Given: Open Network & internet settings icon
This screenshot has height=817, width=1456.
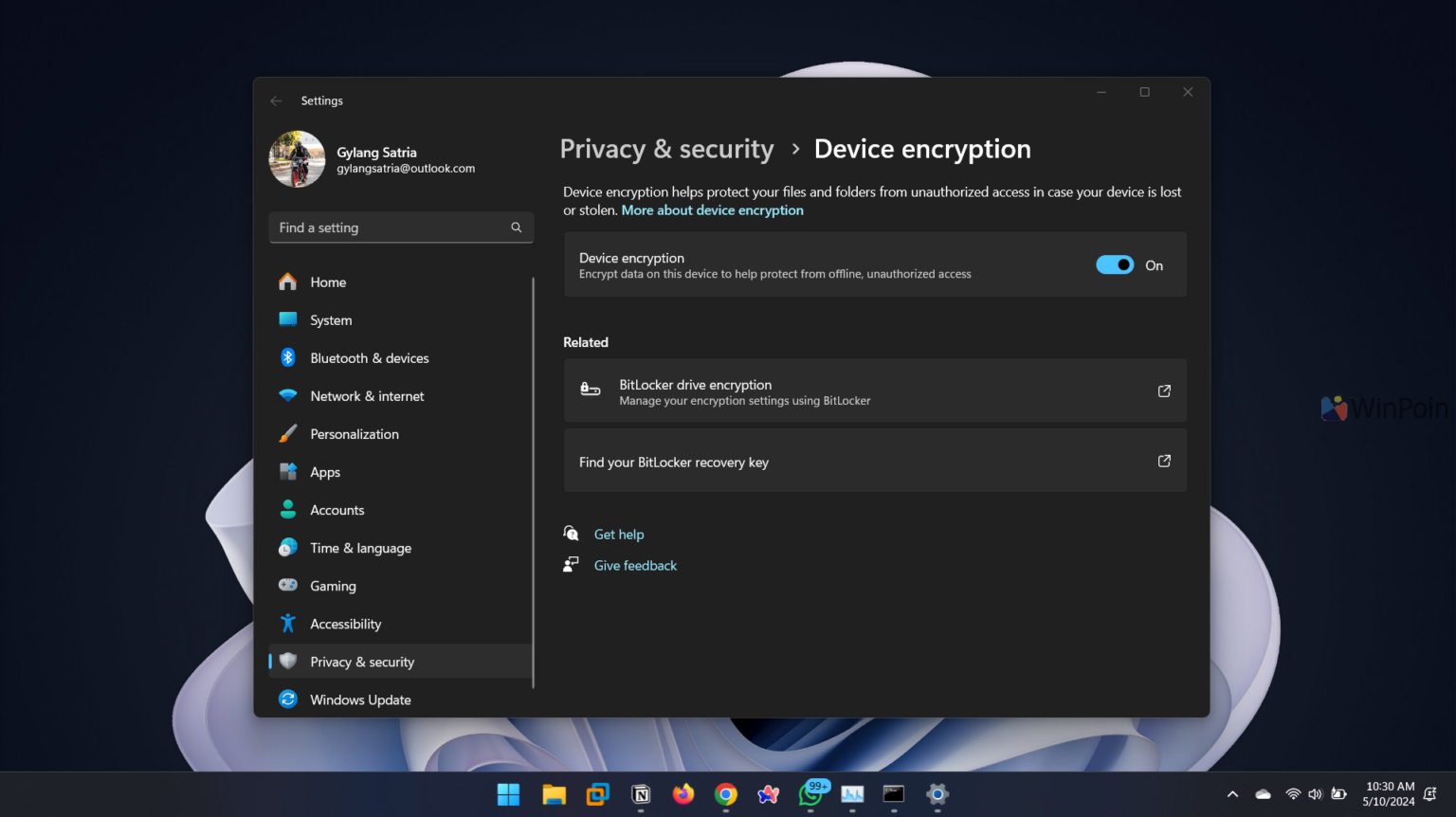Looking at the screenshot, I should pos(287,395).
